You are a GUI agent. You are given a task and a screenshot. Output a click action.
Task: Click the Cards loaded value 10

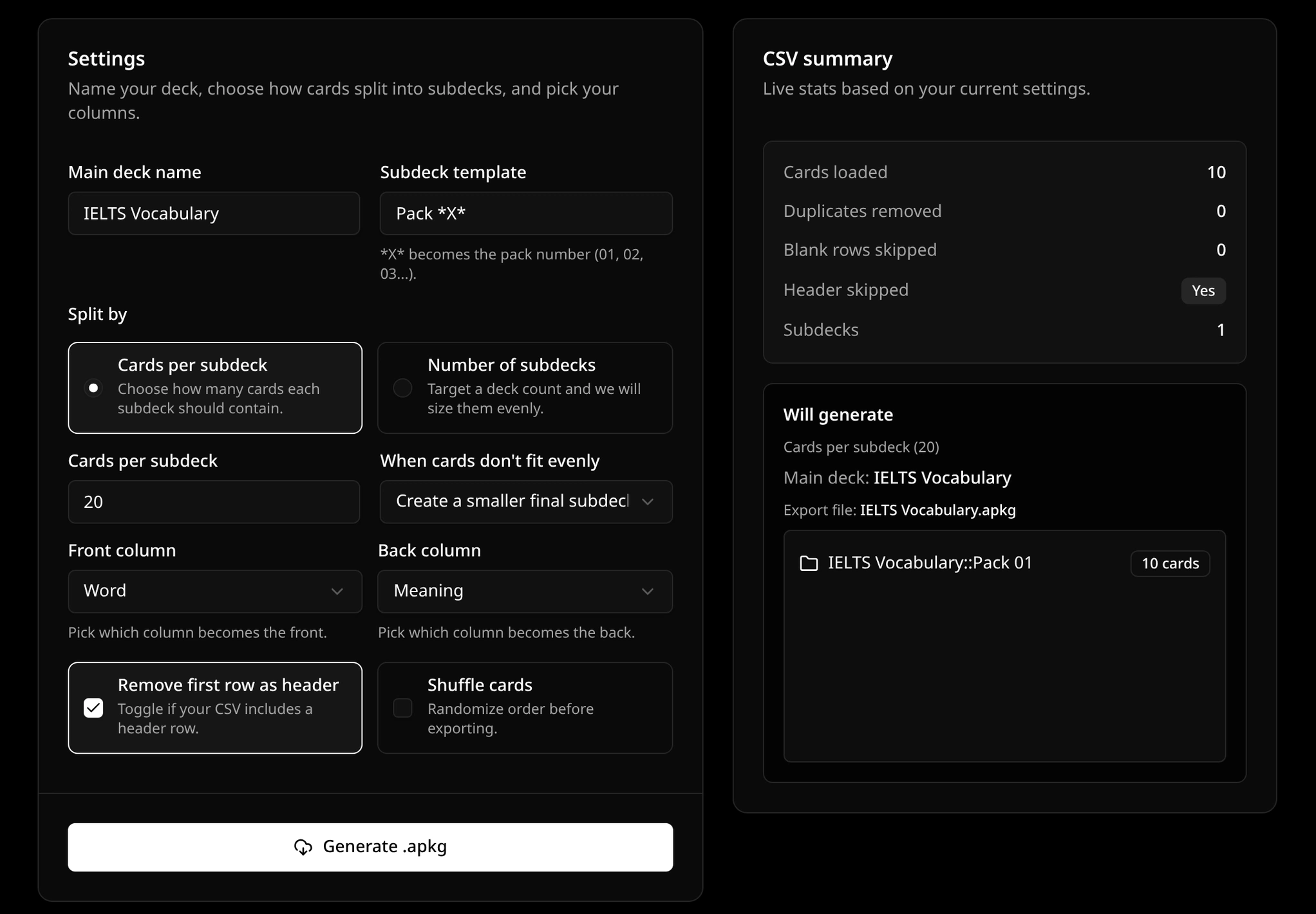[x=1216, y=172]
